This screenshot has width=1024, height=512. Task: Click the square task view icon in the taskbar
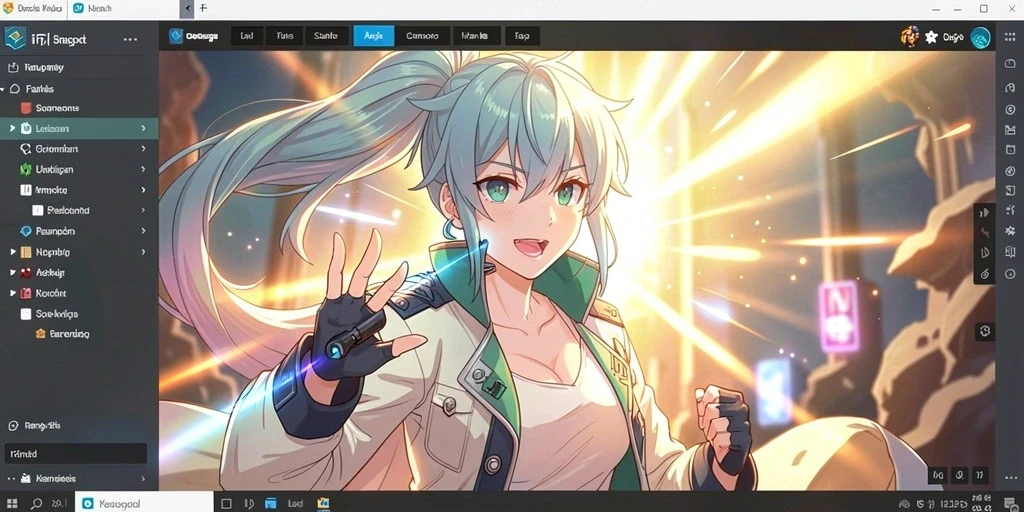pyautogui.click(x=226, y=504)
